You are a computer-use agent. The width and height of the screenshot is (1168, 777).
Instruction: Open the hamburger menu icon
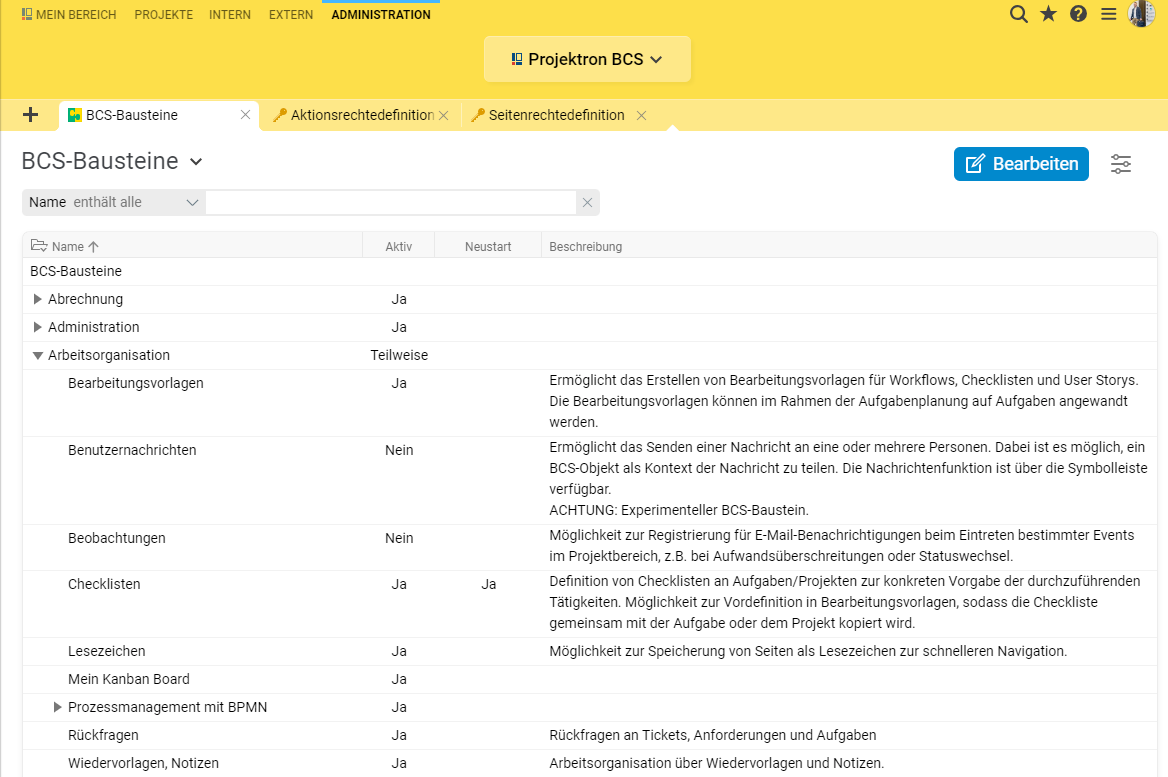[x=1108, y=14]
